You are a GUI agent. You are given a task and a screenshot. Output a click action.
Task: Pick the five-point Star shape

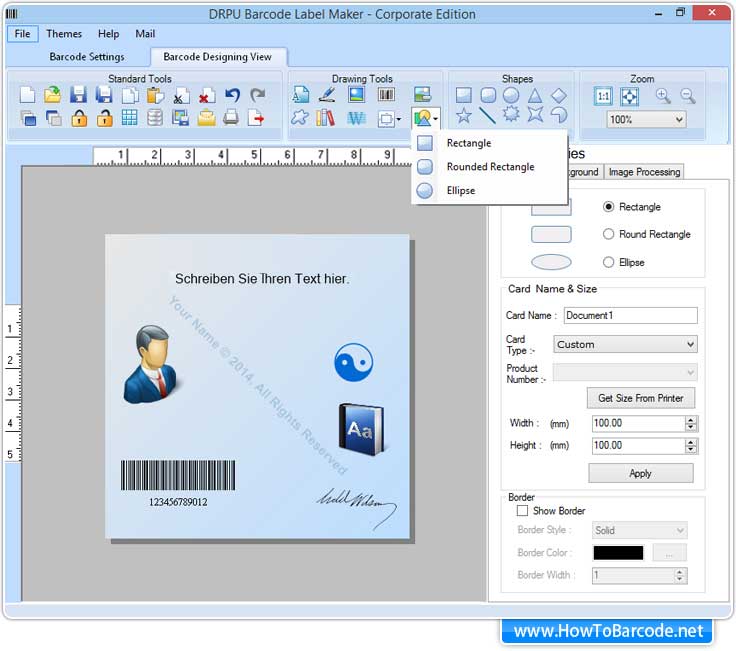tap(464, 115)
